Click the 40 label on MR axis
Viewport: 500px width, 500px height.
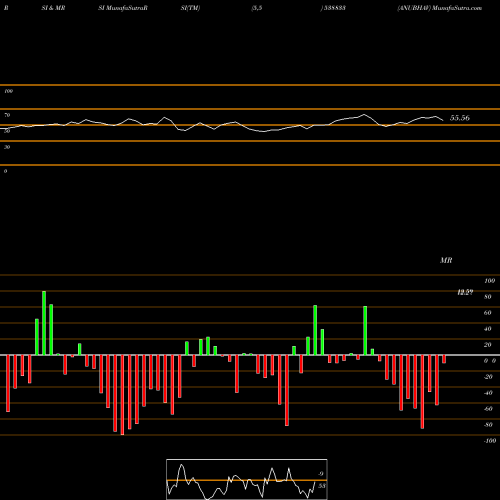click(x=488, y=329)
